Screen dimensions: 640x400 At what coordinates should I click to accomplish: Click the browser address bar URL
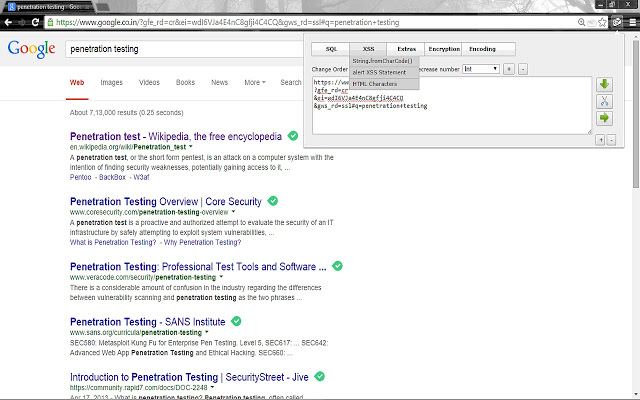[x=227, y=22]
